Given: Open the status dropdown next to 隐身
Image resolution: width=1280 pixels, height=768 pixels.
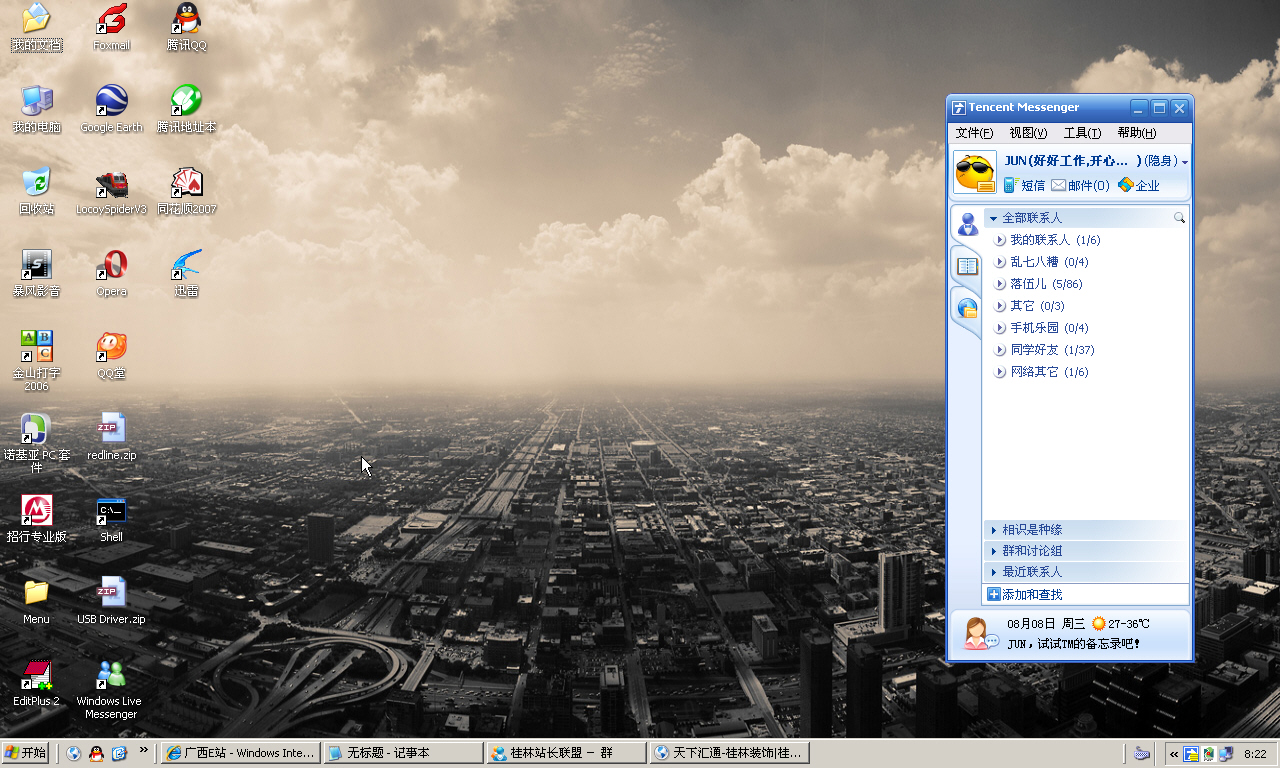Looking at the screenshot, I should click(x=1185, y=162).
